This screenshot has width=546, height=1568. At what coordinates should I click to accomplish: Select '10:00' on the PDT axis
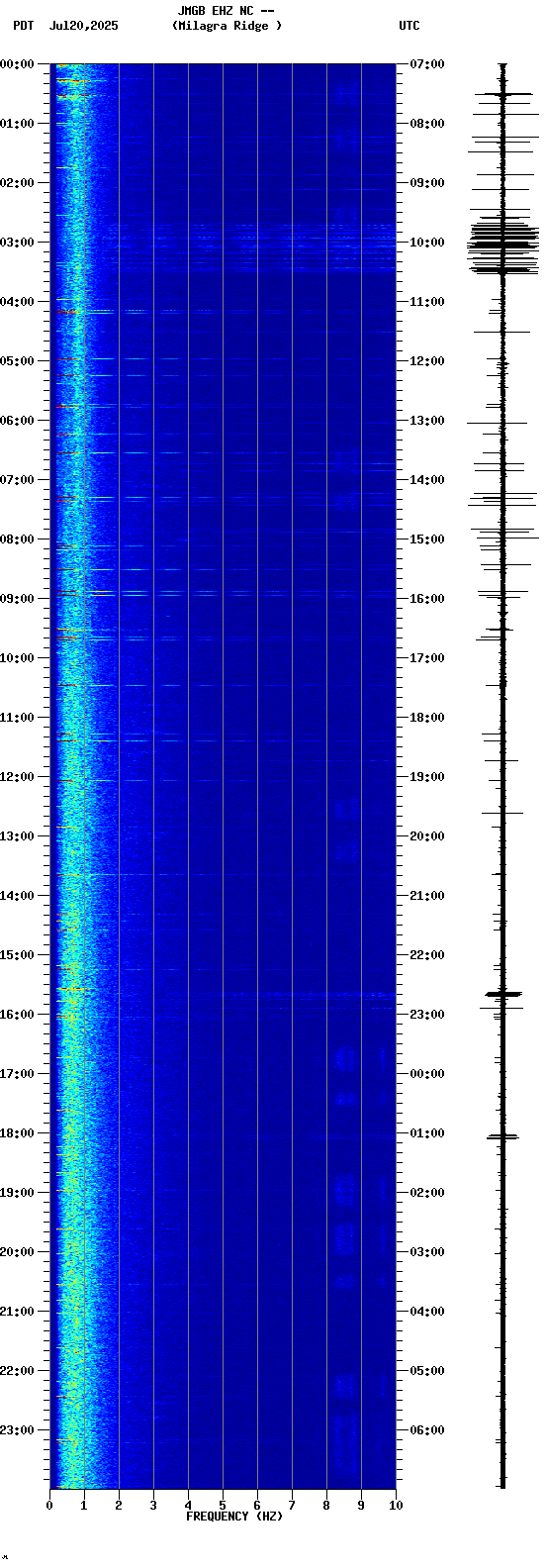coord(17,658)
